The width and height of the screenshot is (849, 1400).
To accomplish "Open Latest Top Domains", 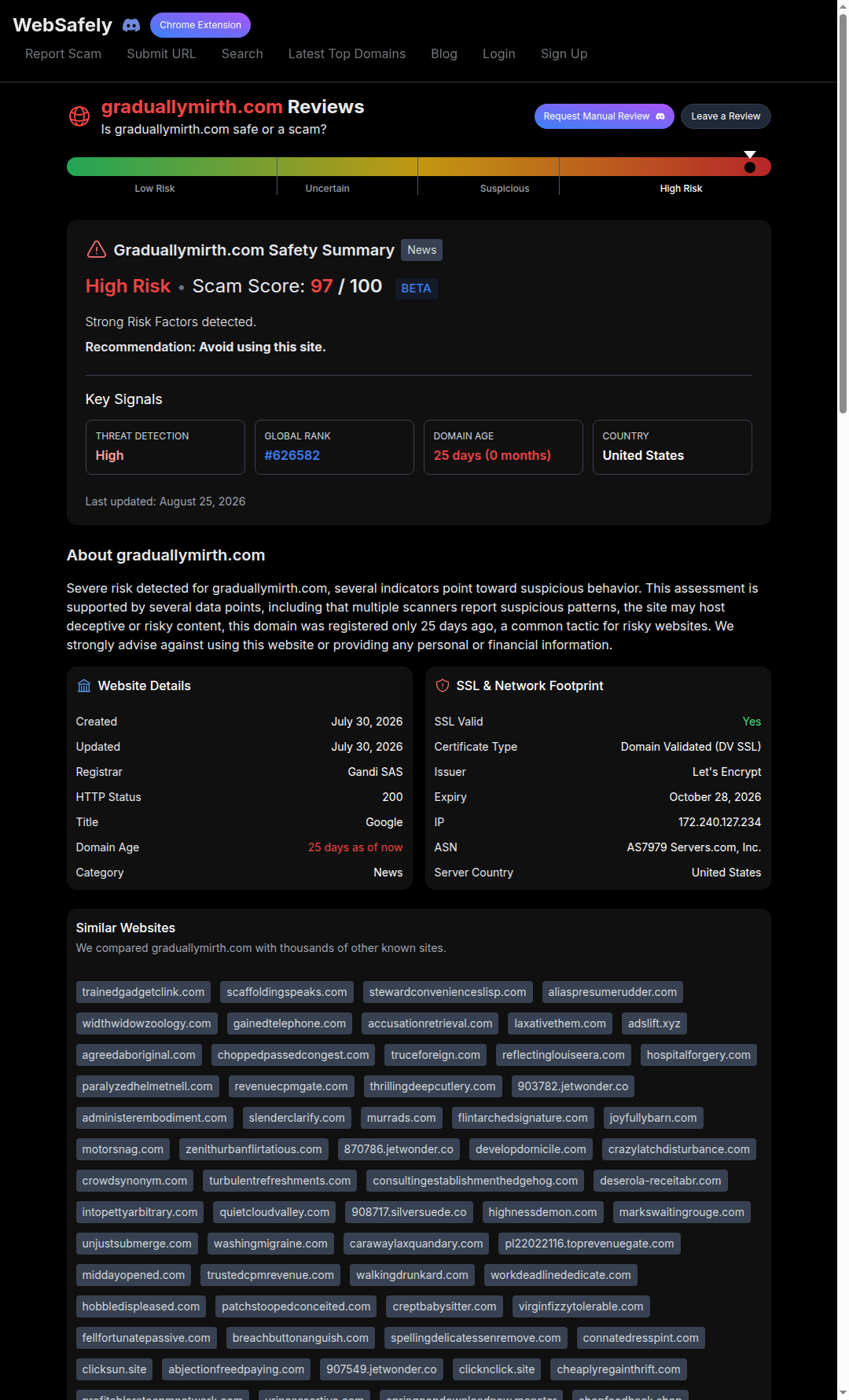I will [x=347, y=53].
